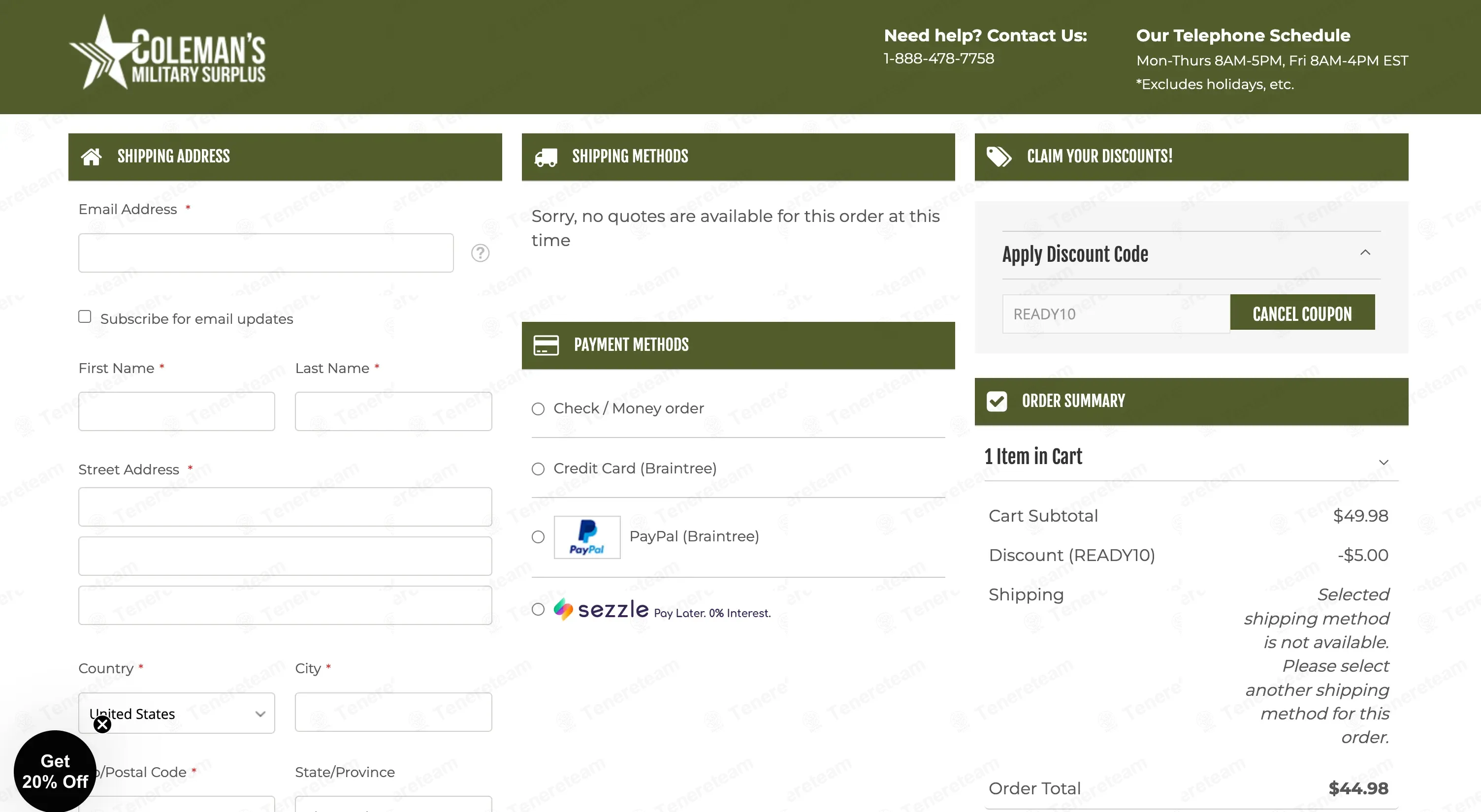
Task: Open the Country dropdown showing United States
Action: tap(176, 713)
